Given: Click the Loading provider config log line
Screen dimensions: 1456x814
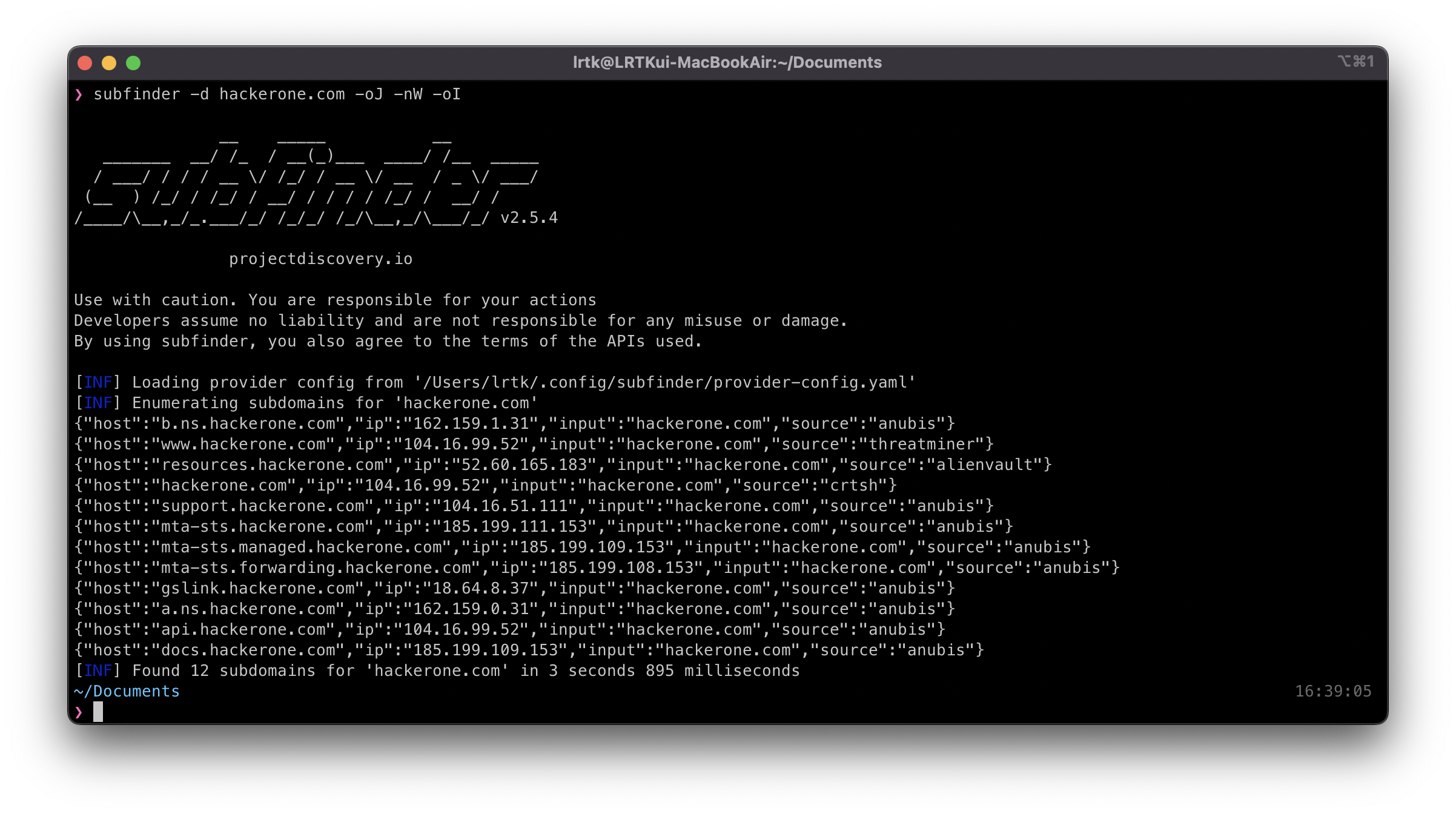Looking at the screenshot, I should click(495, 383).
